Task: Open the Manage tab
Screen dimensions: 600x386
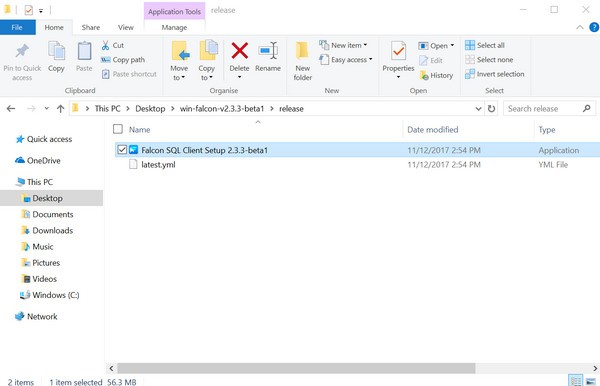Action: click(x=174, y=27)
